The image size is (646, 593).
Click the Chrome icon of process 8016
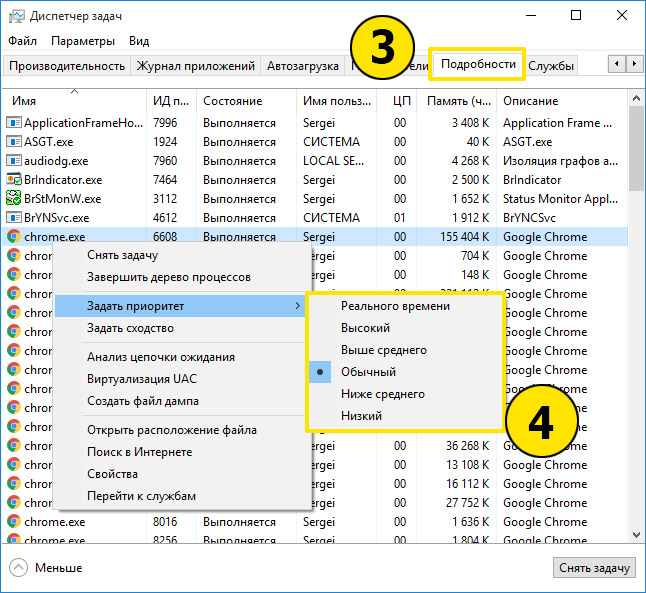[x=14, y=522]
